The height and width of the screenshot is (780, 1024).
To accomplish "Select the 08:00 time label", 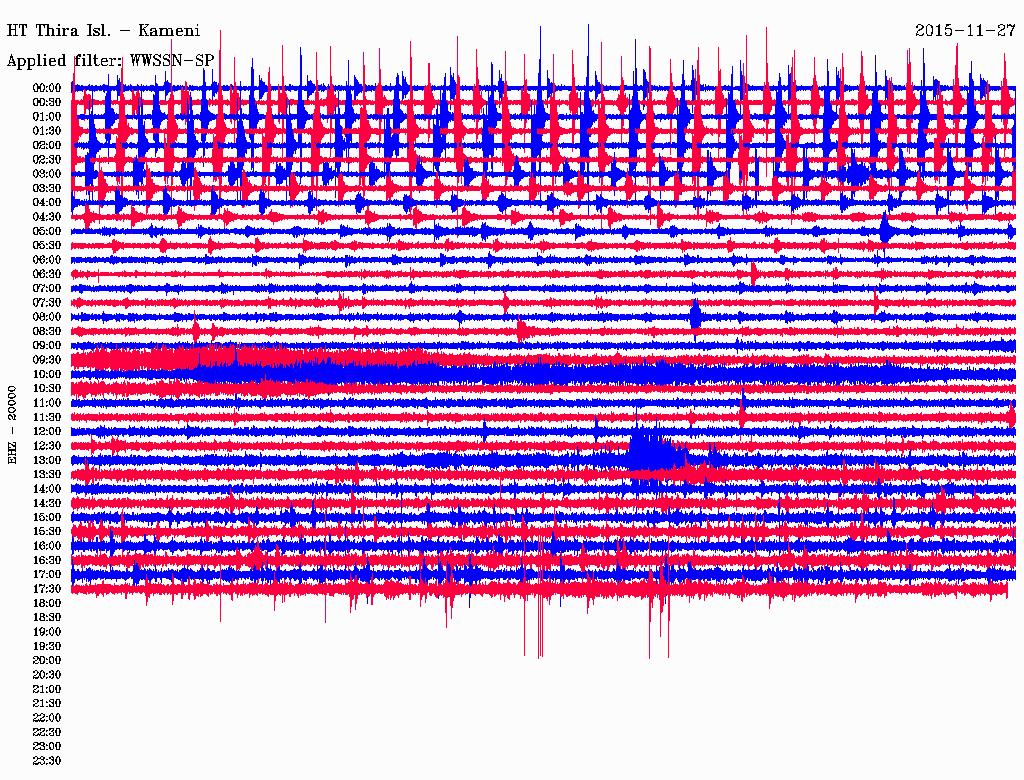I will 47,317.
